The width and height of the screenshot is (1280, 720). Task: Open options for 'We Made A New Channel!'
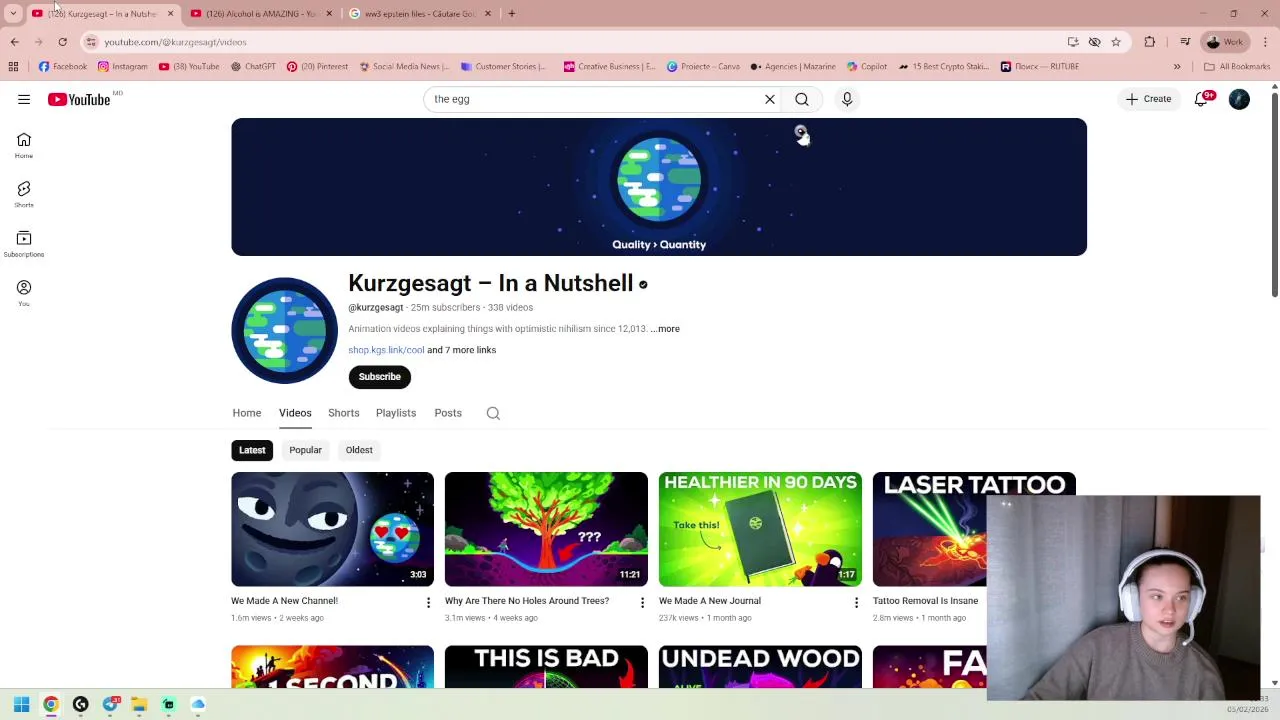click(x=428, y=602)
